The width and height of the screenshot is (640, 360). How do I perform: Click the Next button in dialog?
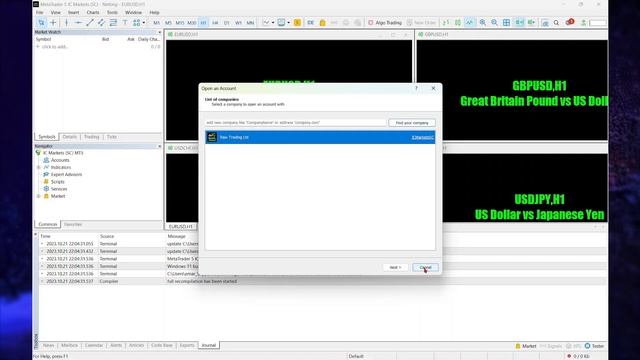pos(395,267)
